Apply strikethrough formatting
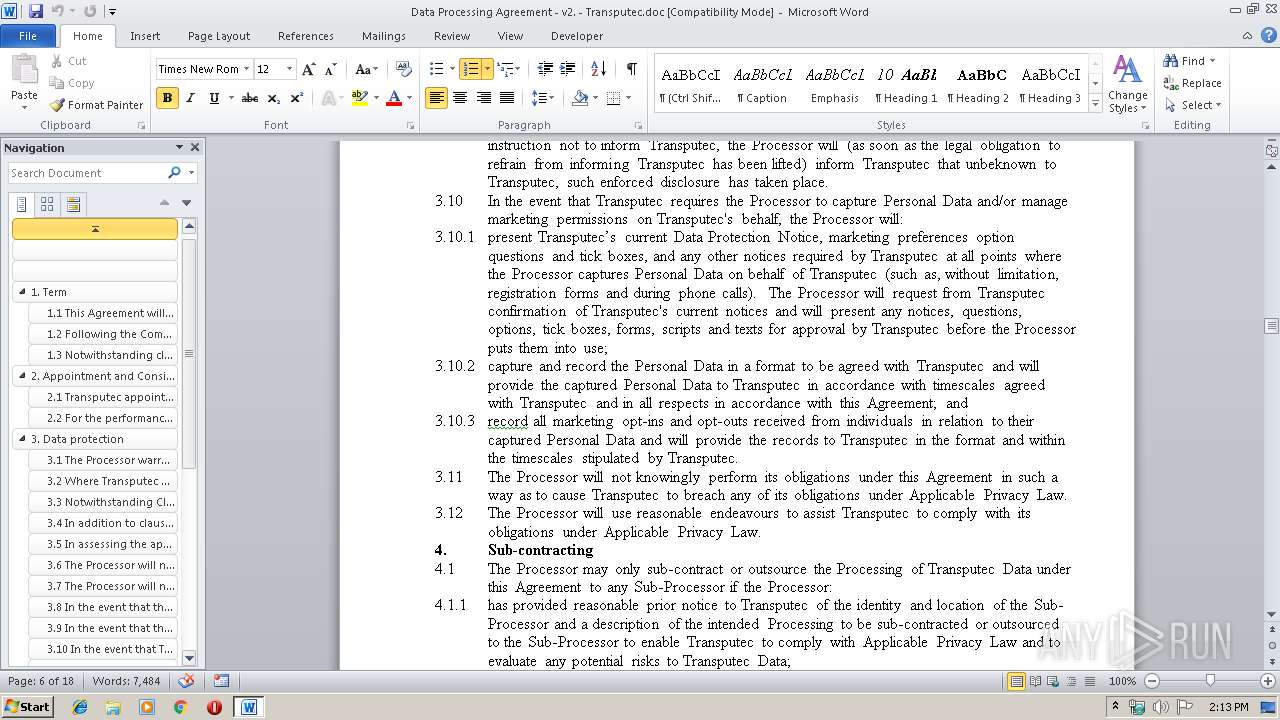 250,98
